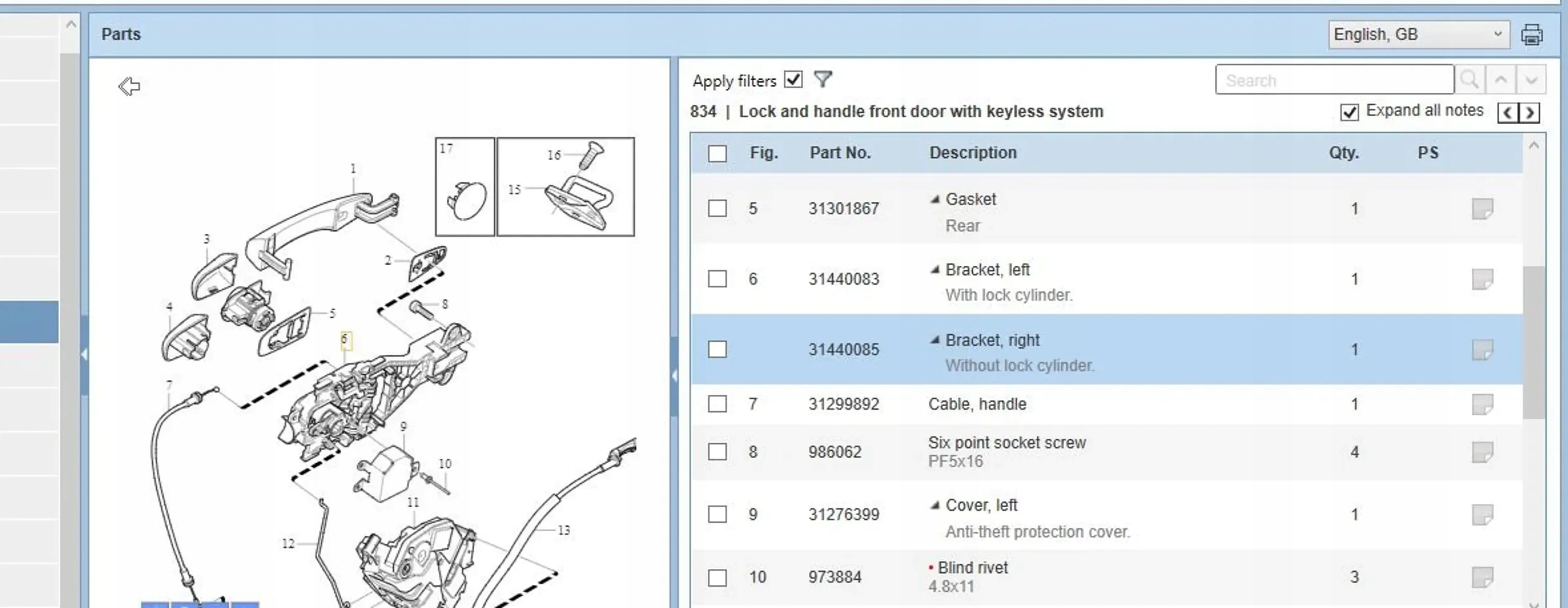Open the filter settings funnel icon
Screen dimensions: 1568x608
[822, 80]
